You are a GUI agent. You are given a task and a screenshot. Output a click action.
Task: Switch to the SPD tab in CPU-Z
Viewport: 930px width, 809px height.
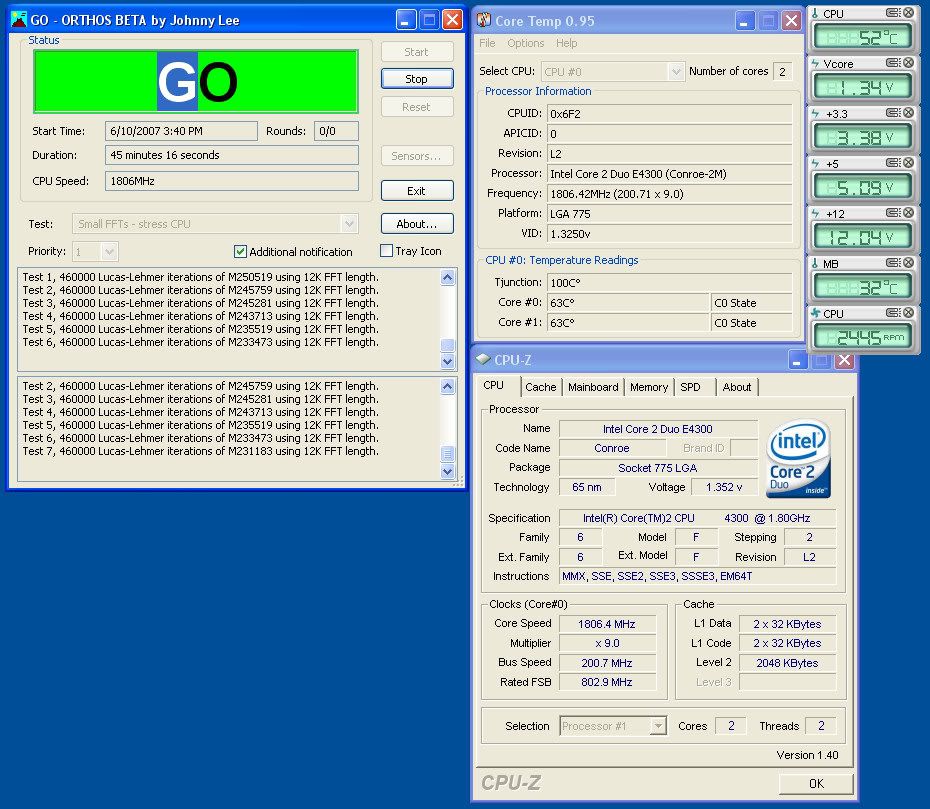coord(690,387)
